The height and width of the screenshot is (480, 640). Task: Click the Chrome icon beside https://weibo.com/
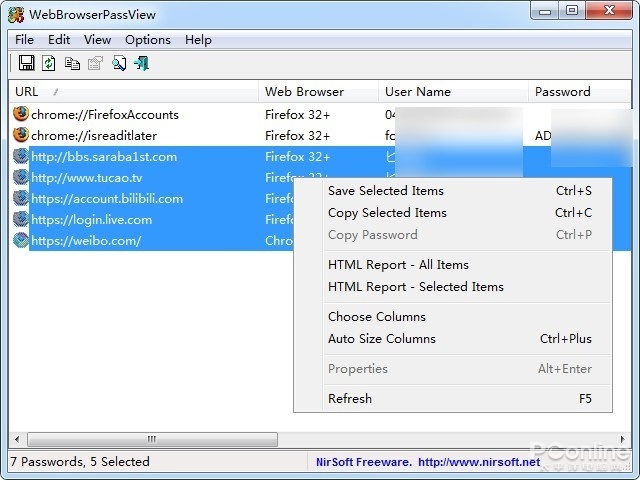click(21, 240)
